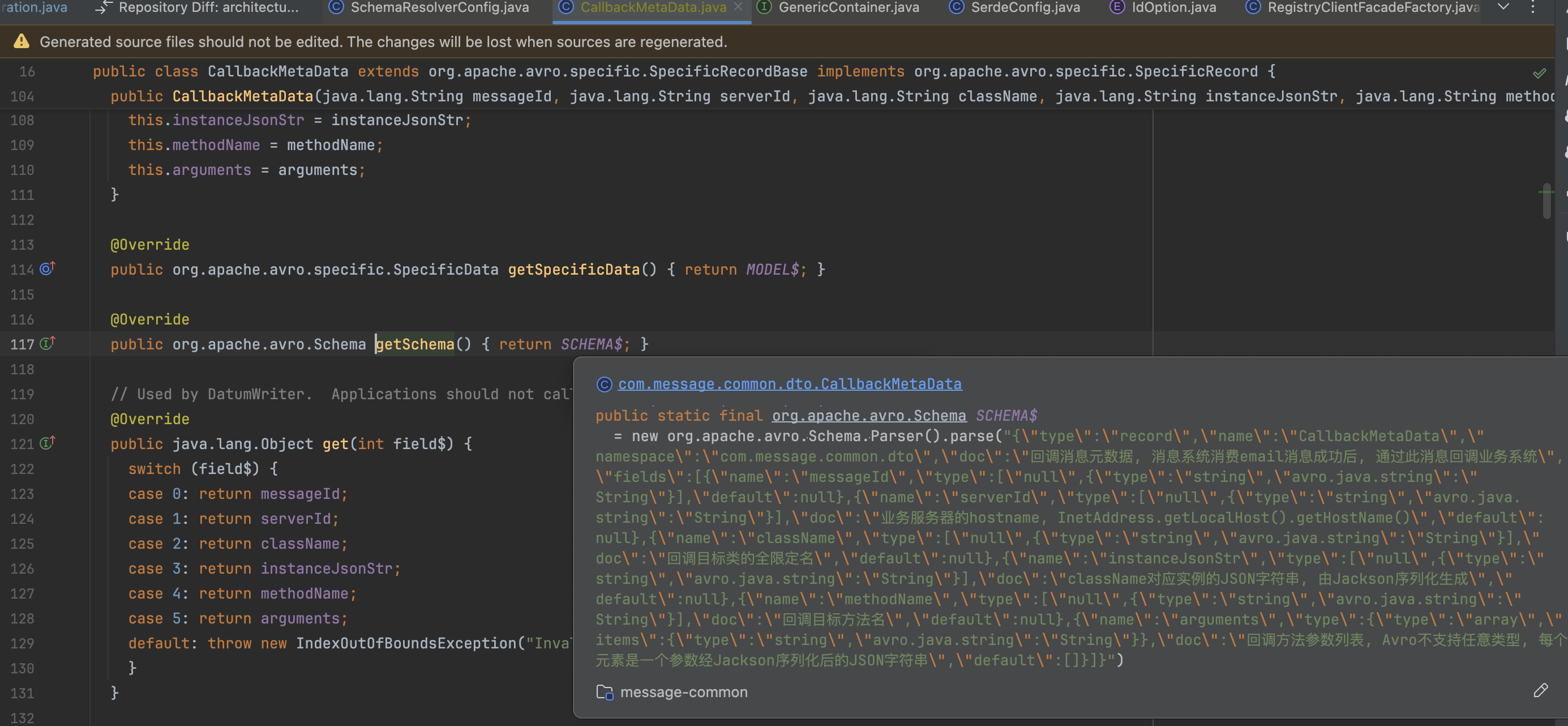Click 'this.arguments' on line 110

click(189, 170)
